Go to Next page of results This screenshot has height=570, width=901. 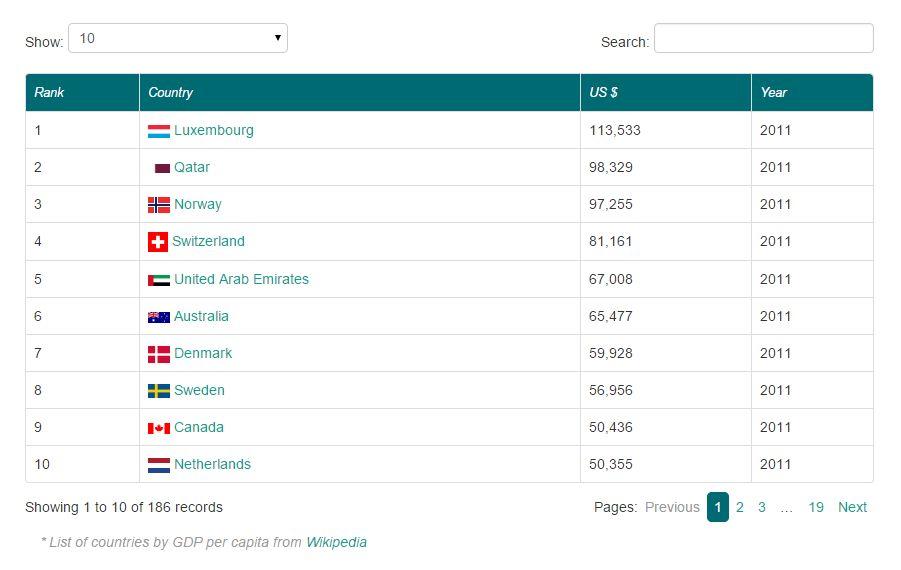click(x=852, y=507)
